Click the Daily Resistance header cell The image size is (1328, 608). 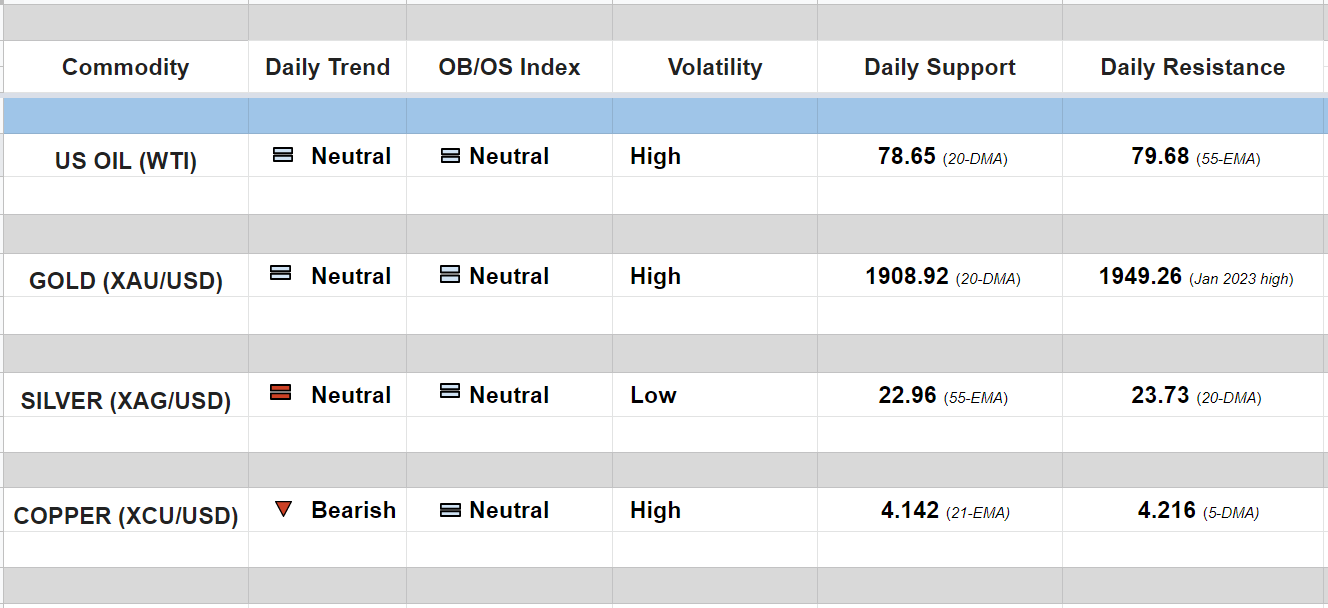pyautogui.click(x=1192, y=67)
